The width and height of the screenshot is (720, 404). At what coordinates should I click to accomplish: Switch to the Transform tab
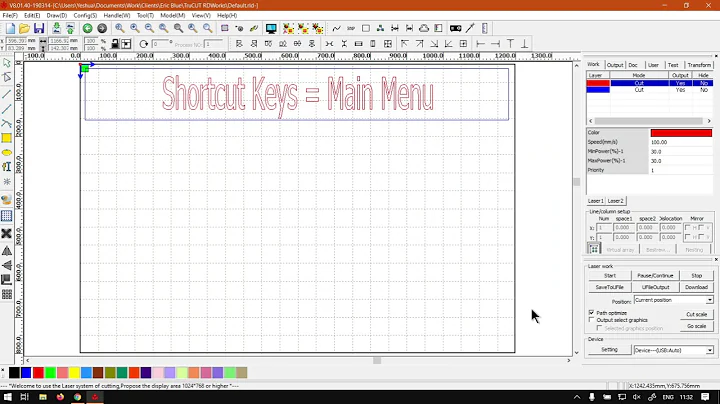[x=699, y=65]
